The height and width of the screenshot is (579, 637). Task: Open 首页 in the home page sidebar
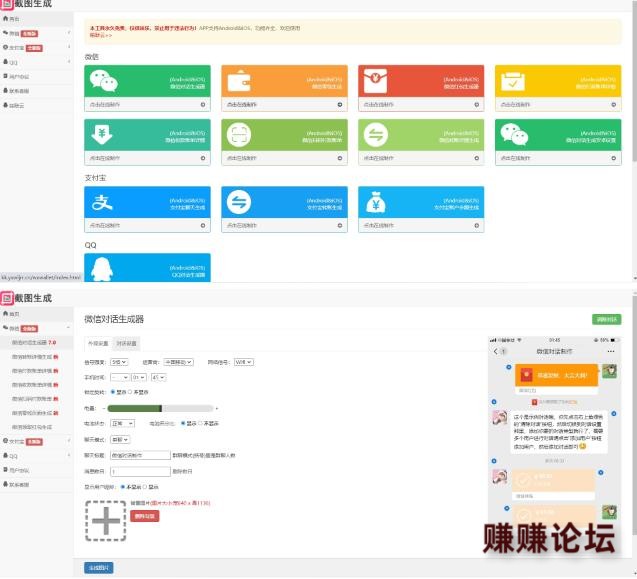coord(37,19)
